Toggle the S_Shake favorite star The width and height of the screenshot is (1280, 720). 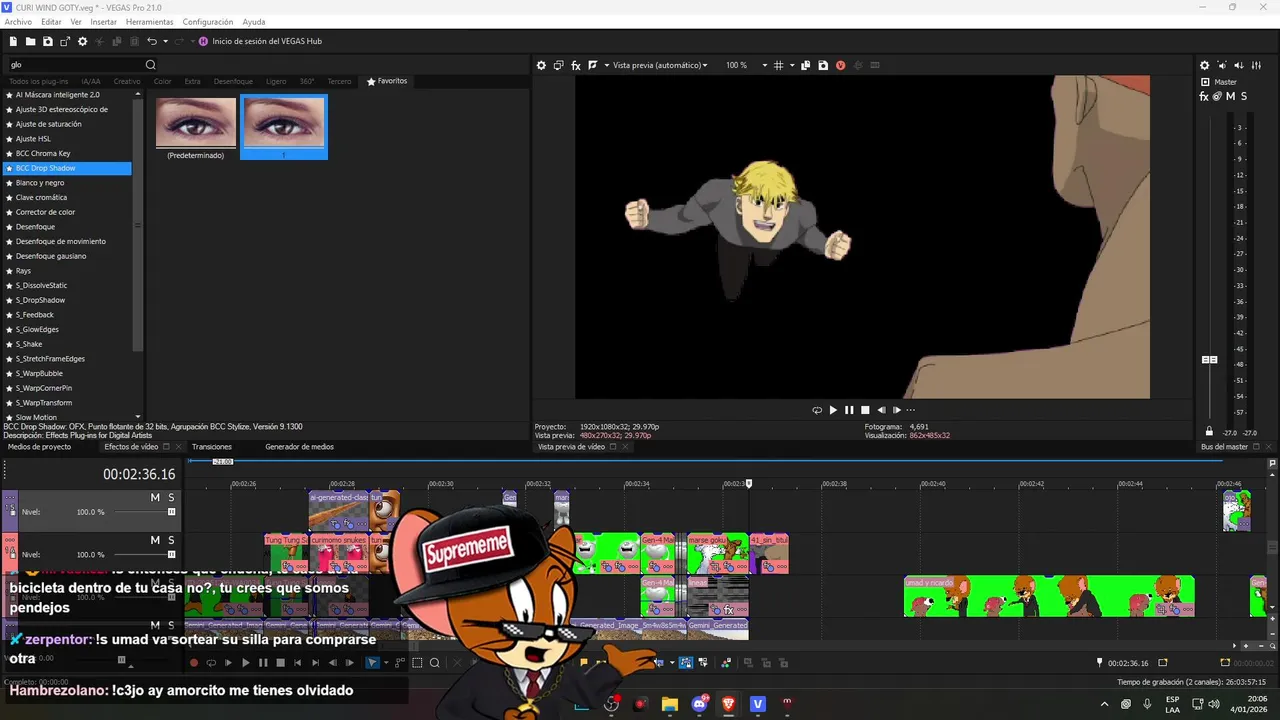[x=9, y=344]
